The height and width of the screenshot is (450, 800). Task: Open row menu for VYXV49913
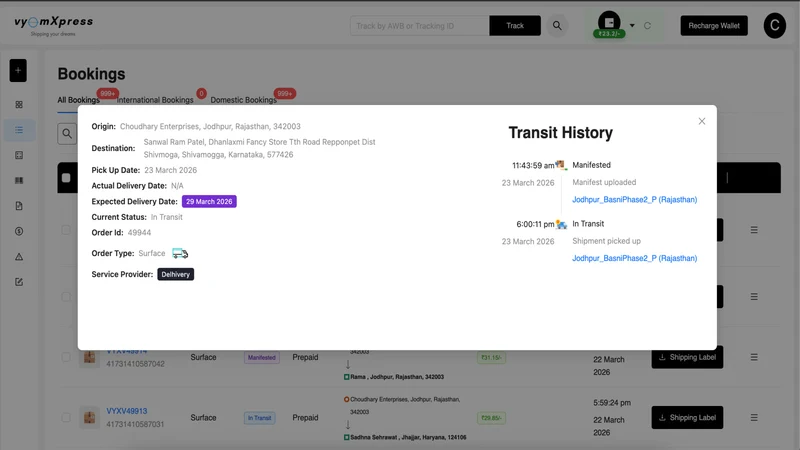(754, 417)
